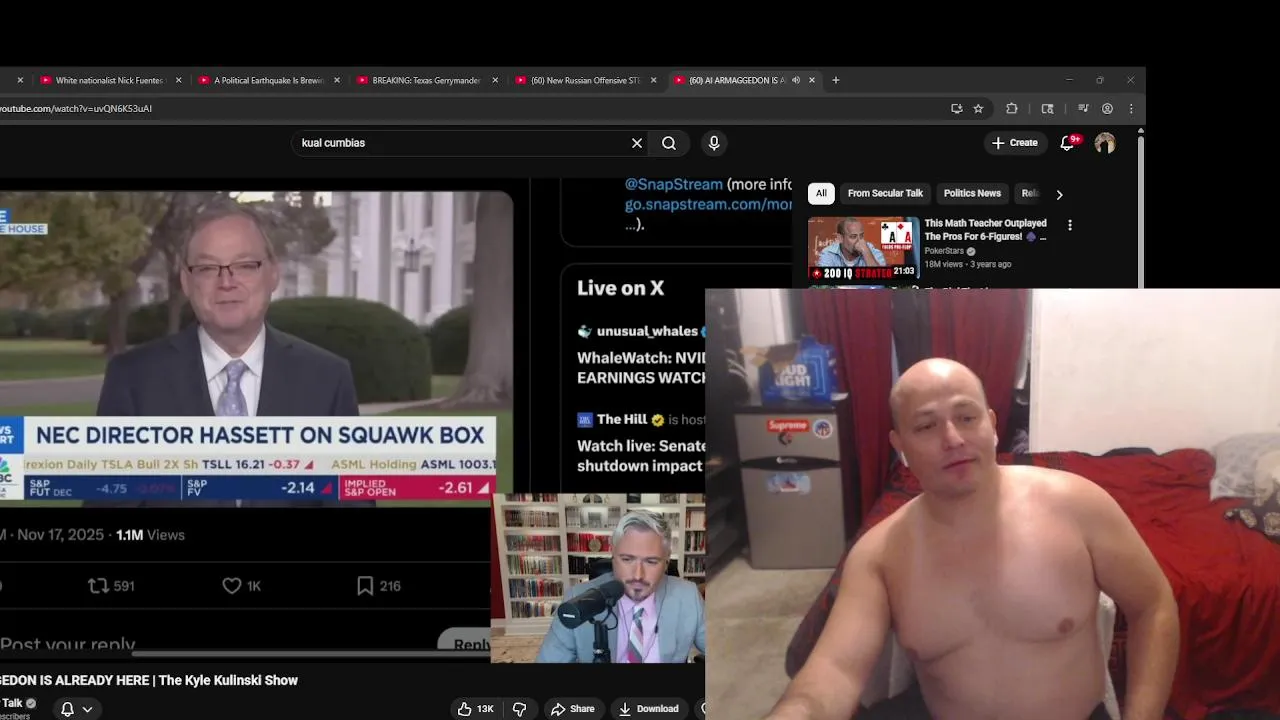Viewport: 1280px width, 720px height.
Task: Close the New Russian Offensive tab
Action: click(x=654, y=80)
